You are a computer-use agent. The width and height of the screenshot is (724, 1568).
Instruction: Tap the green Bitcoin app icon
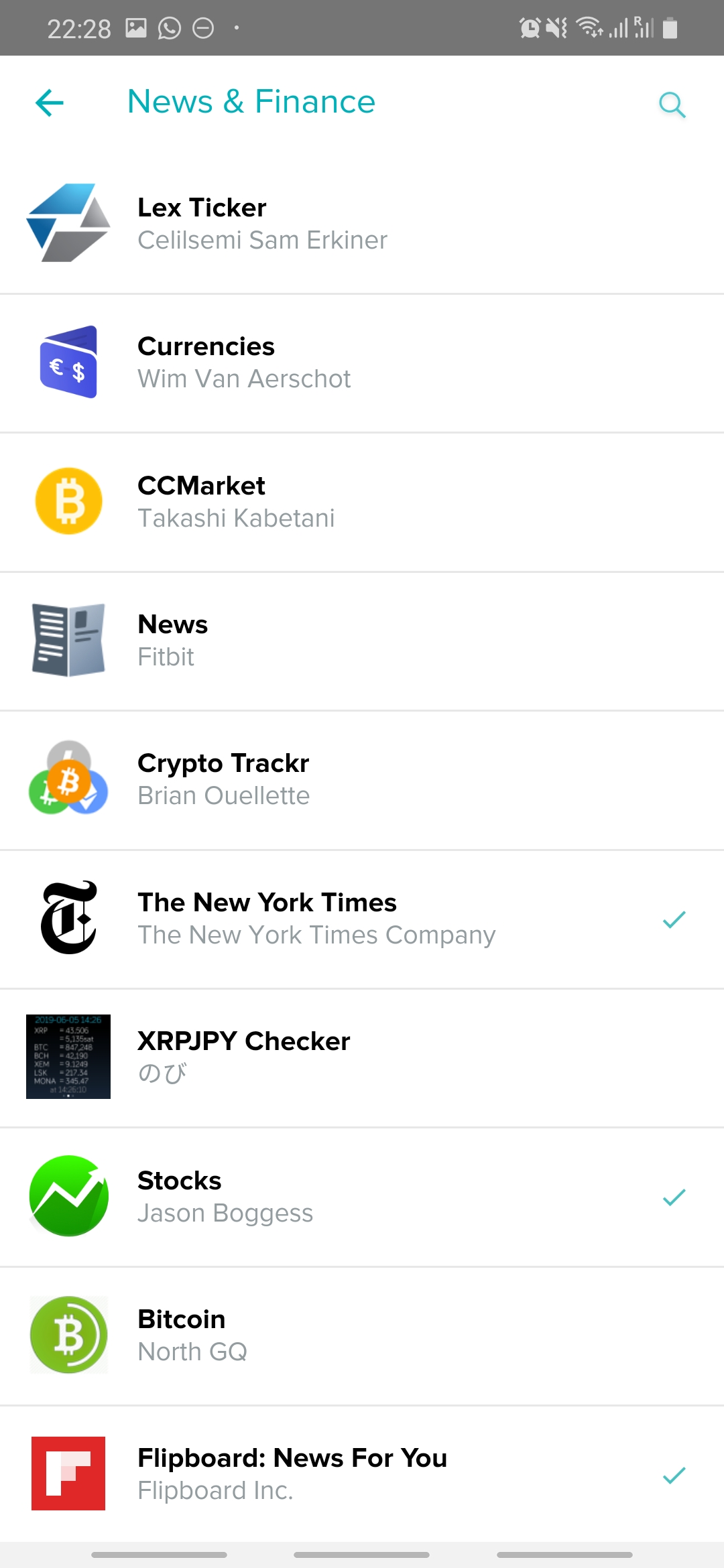coord(68,1335)
